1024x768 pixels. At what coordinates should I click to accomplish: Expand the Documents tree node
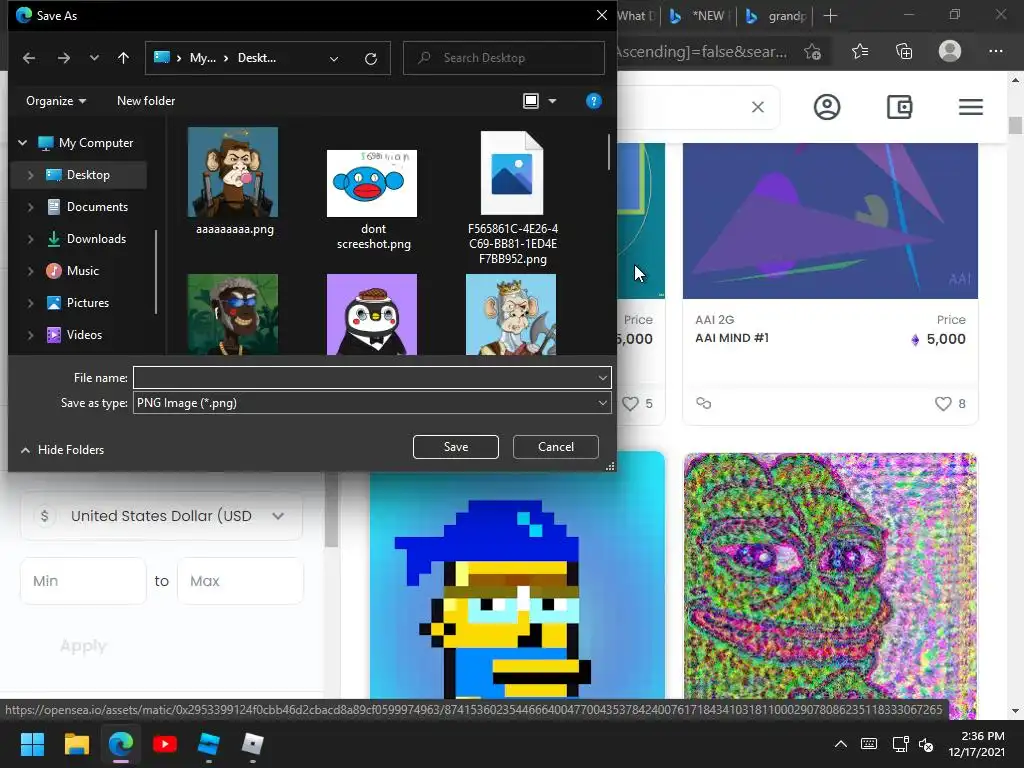point(30,207)
